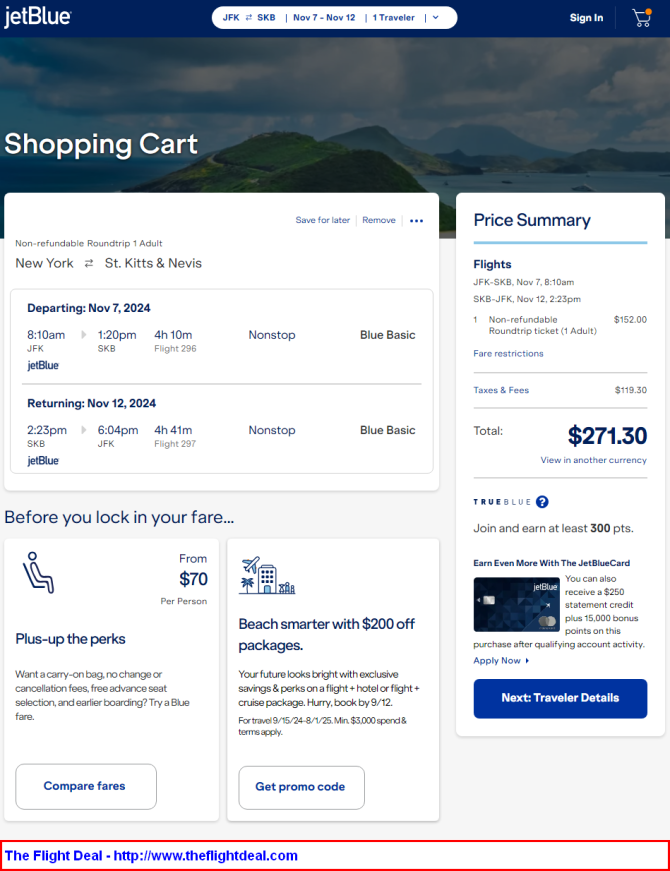The height and width of the screenshot is (871, 670).
Task: Click the JetBlue card image
Action: pyautogui.click(x=516, y=604)
